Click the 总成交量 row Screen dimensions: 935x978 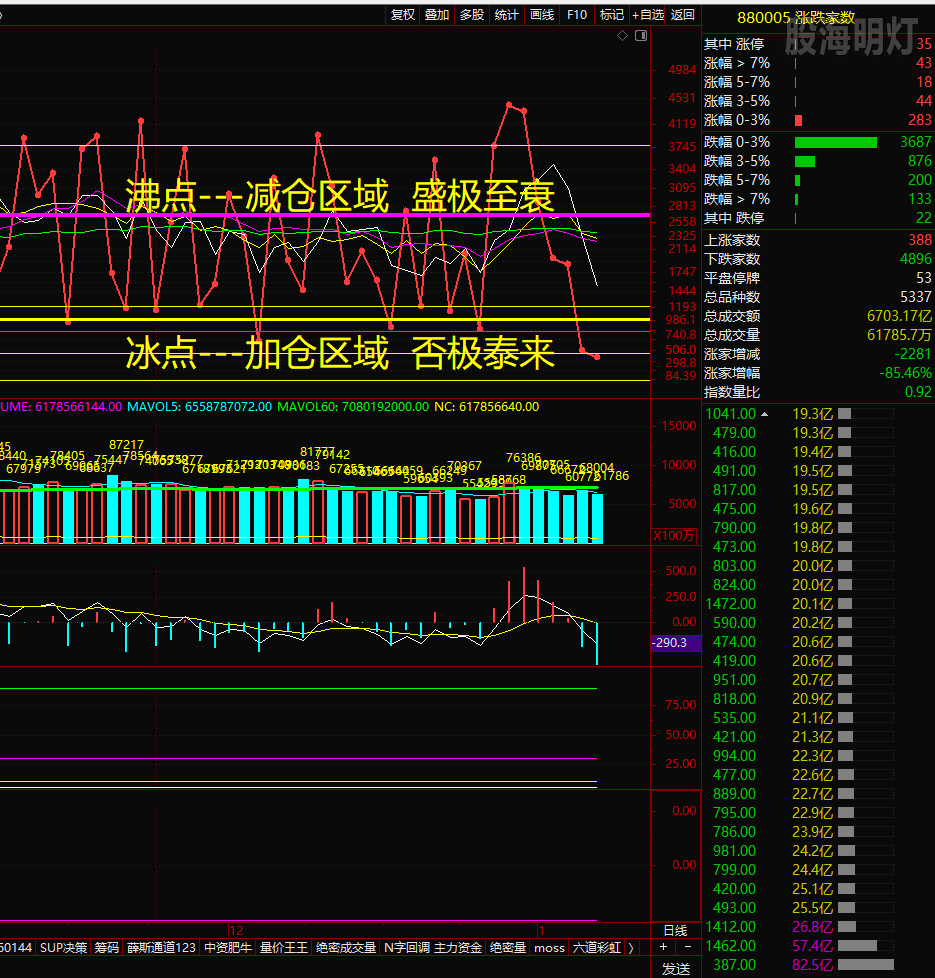coord(818,335)
